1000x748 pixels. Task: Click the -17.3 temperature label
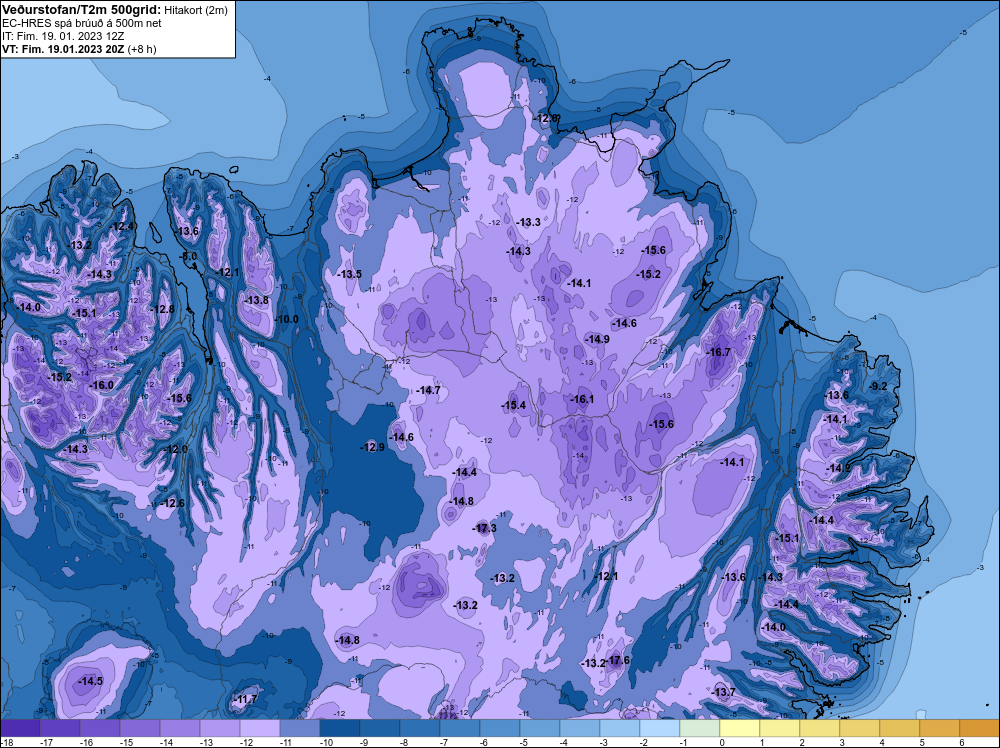pos(484,528)
